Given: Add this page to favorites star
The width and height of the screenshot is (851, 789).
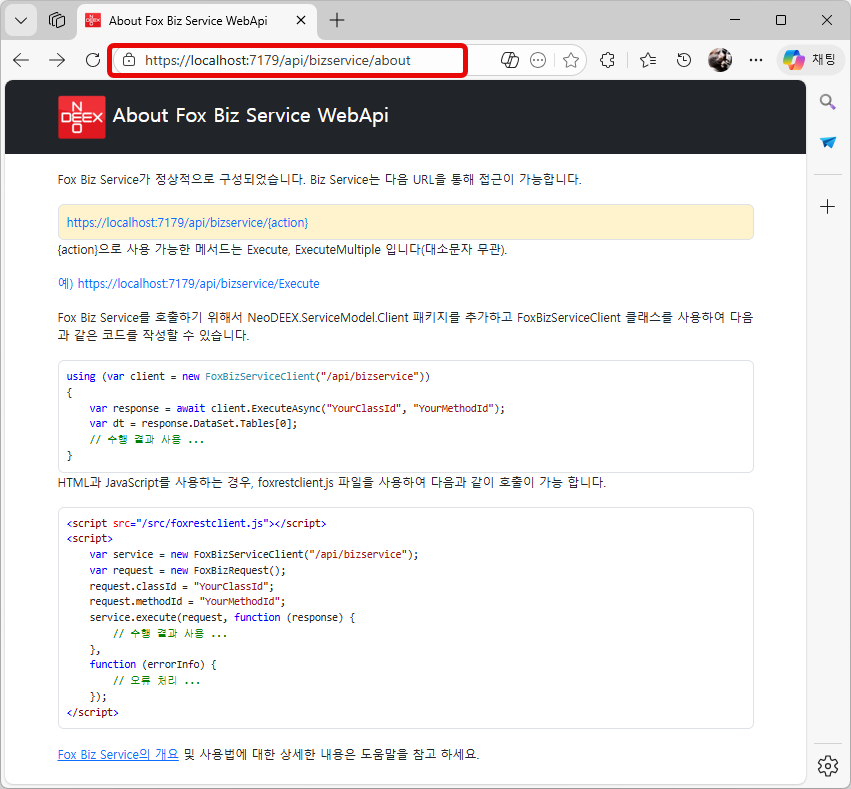Looking at the screenshot, I should [571, 60].
